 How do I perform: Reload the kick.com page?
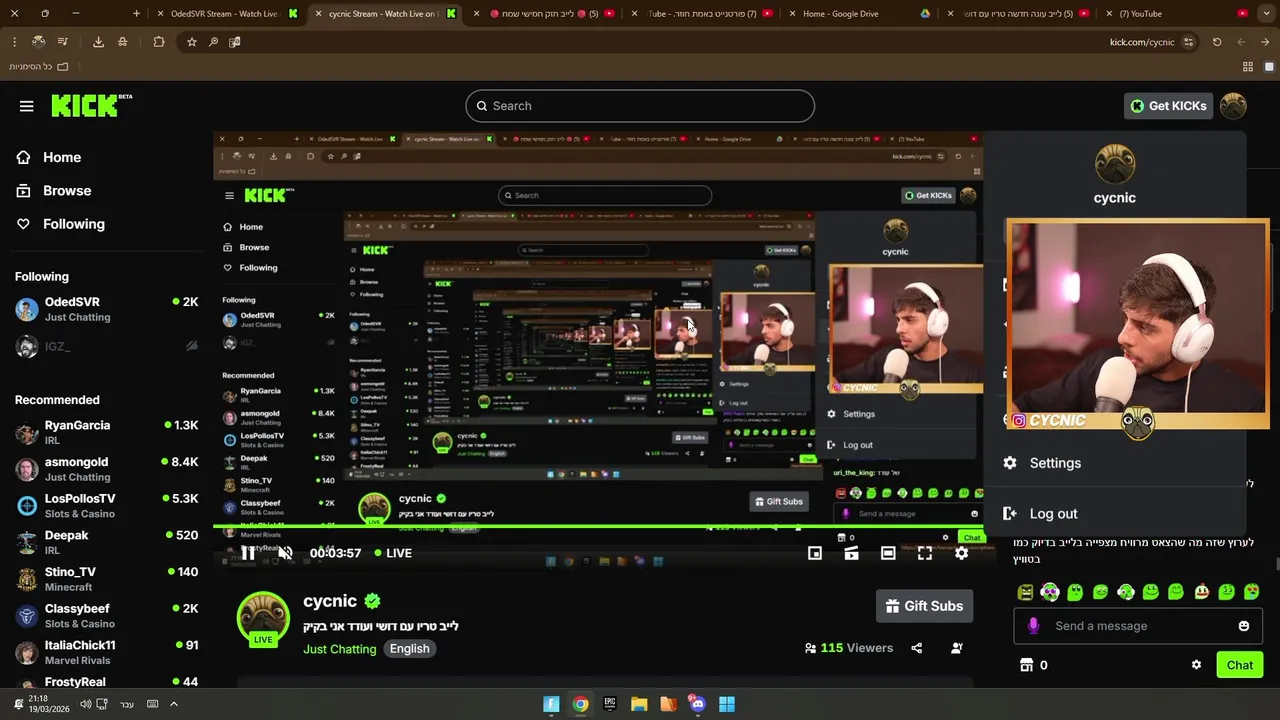(1217, 42)
